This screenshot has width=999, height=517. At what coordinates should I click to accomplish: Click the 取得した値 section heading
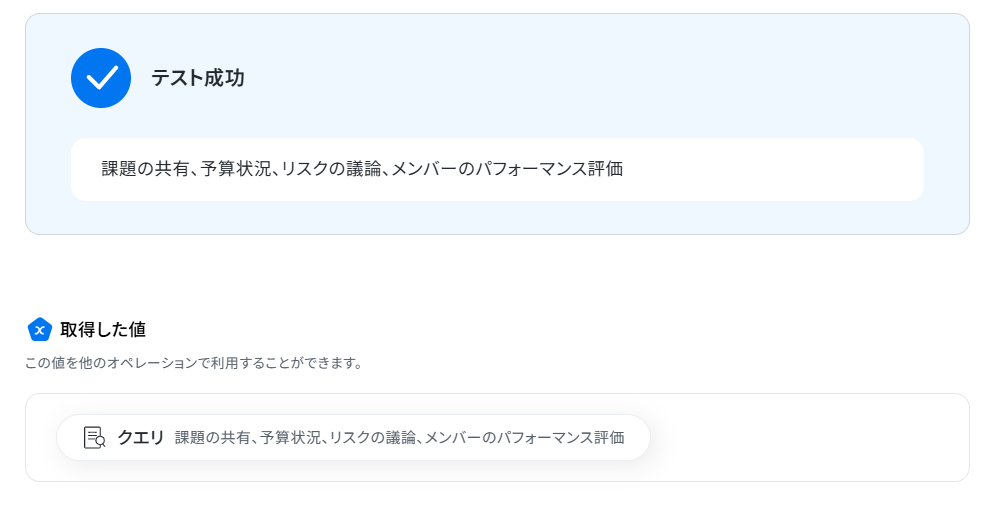click(103, 330)
